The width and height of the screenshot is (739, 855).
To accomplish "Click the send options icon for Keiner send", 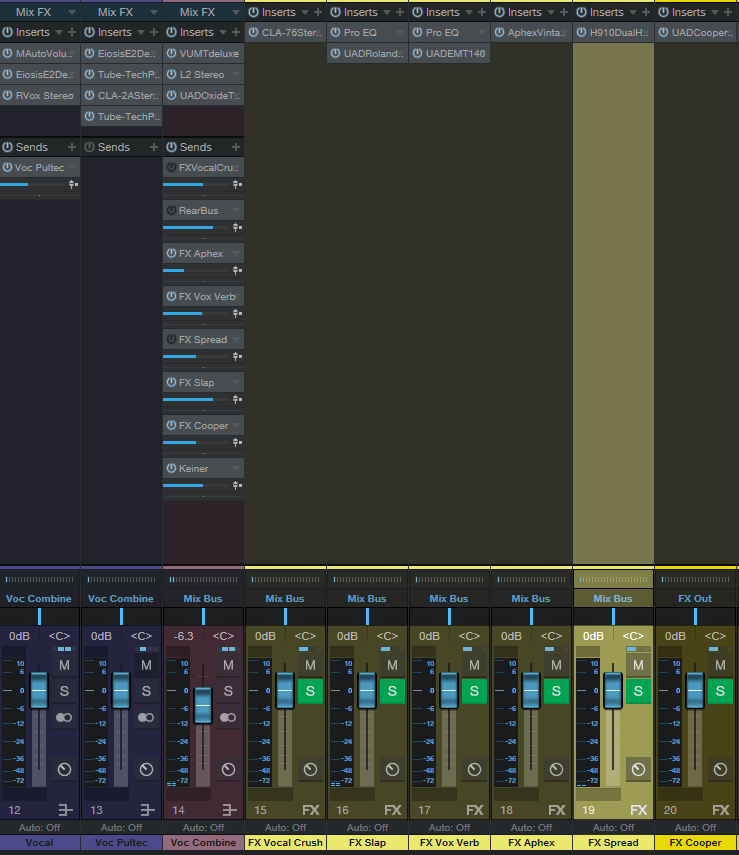I will pos(237,485).
